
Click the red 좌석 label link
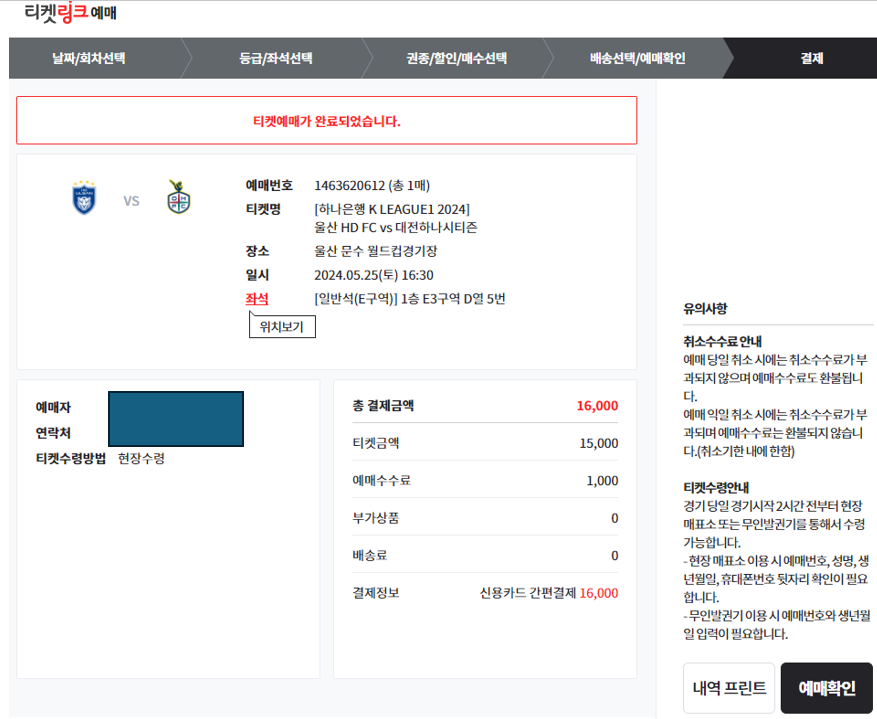(257, 299)
